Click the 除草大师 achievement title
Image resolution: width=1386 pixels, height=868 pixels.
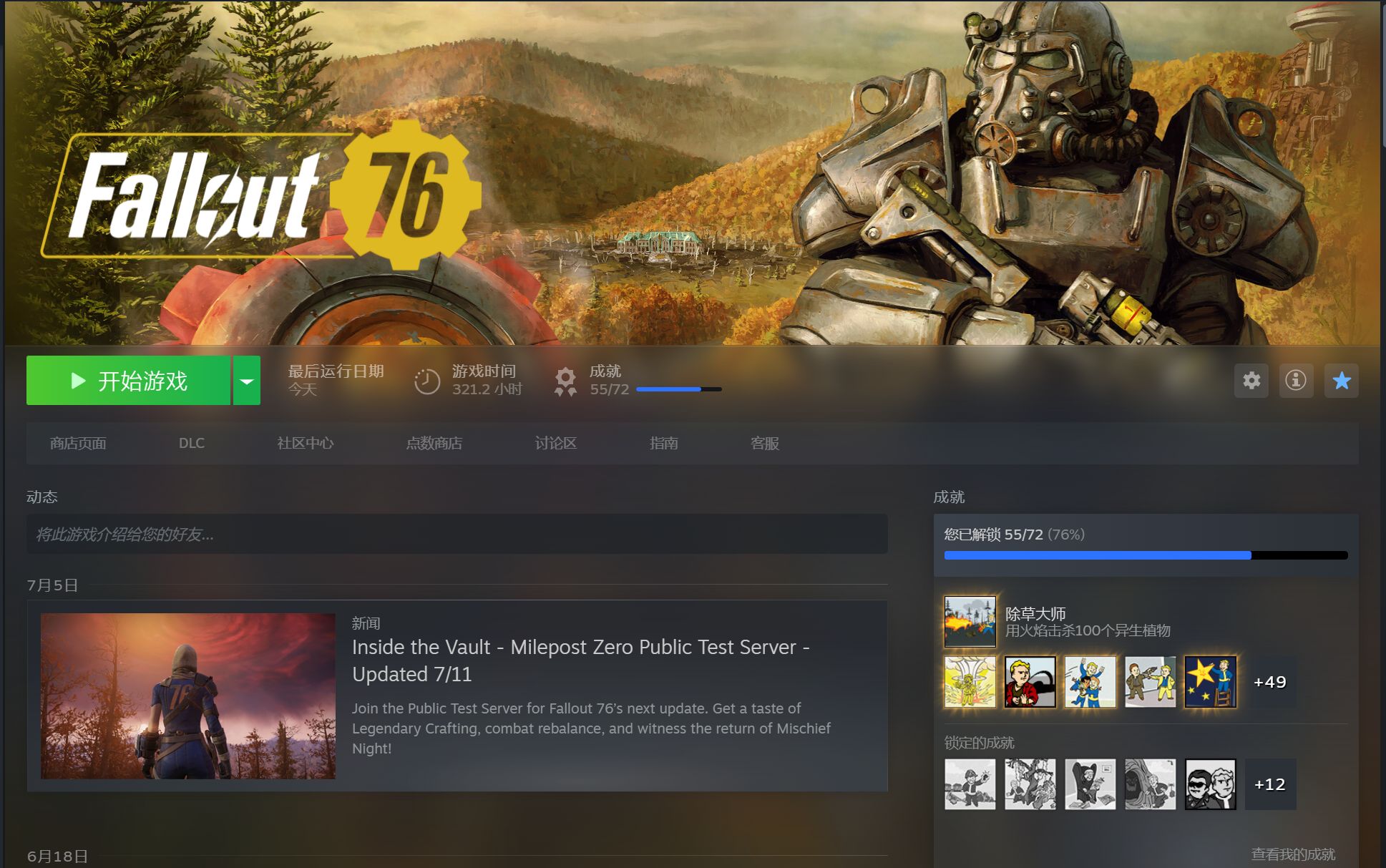tap(1035, 613)
